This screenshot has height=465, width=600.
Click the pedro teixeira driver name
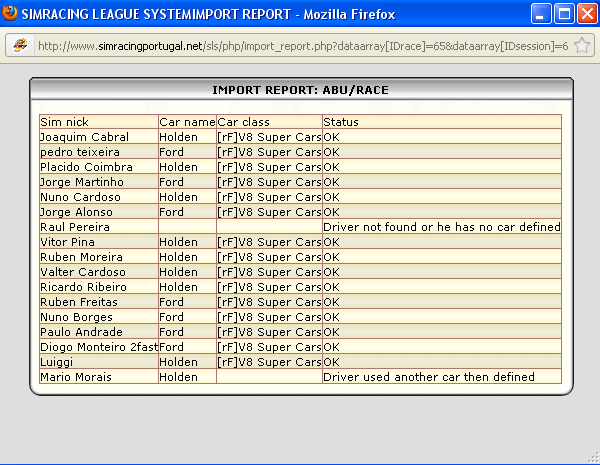pos(79,152)
